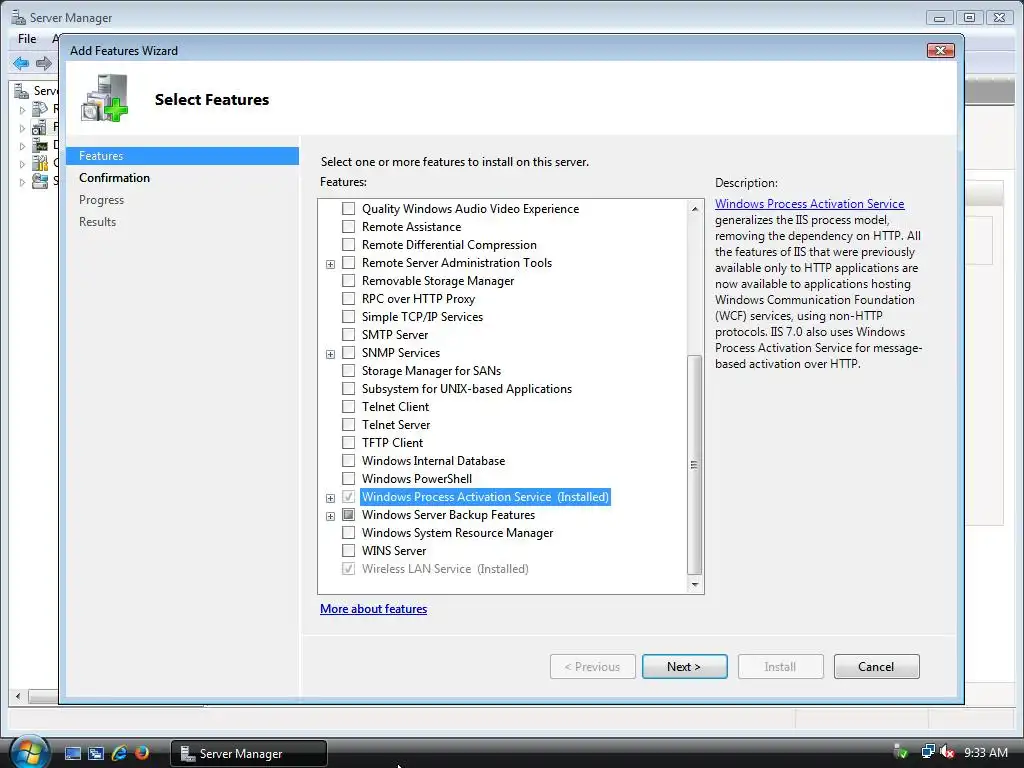Check Windows Internal Database

pyautogui.click(x=349, y=460)
